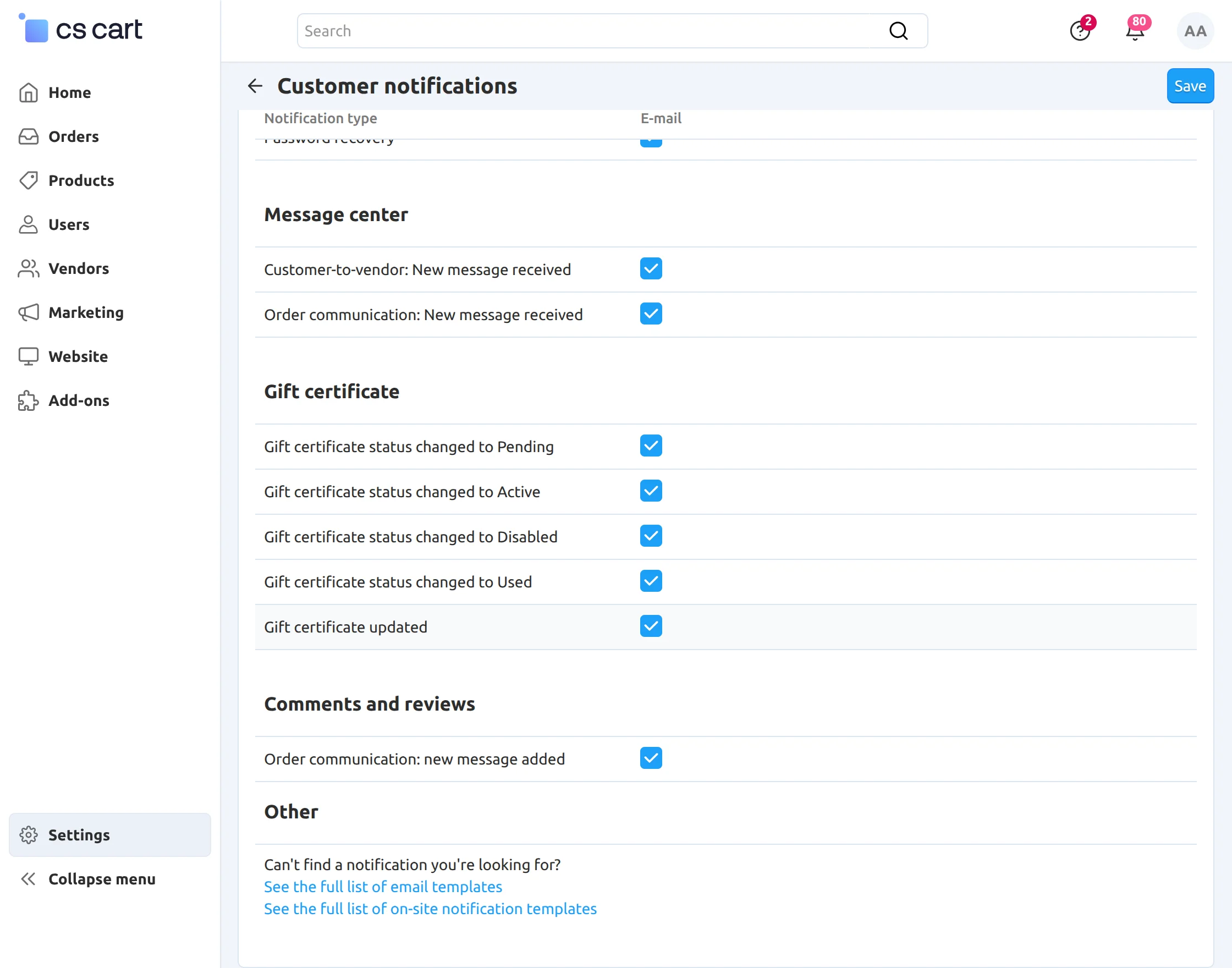Open the AA user avatar menu
Image resolution: width=1232 pixels, height=968 pixels.
[x=1195, y=31]
